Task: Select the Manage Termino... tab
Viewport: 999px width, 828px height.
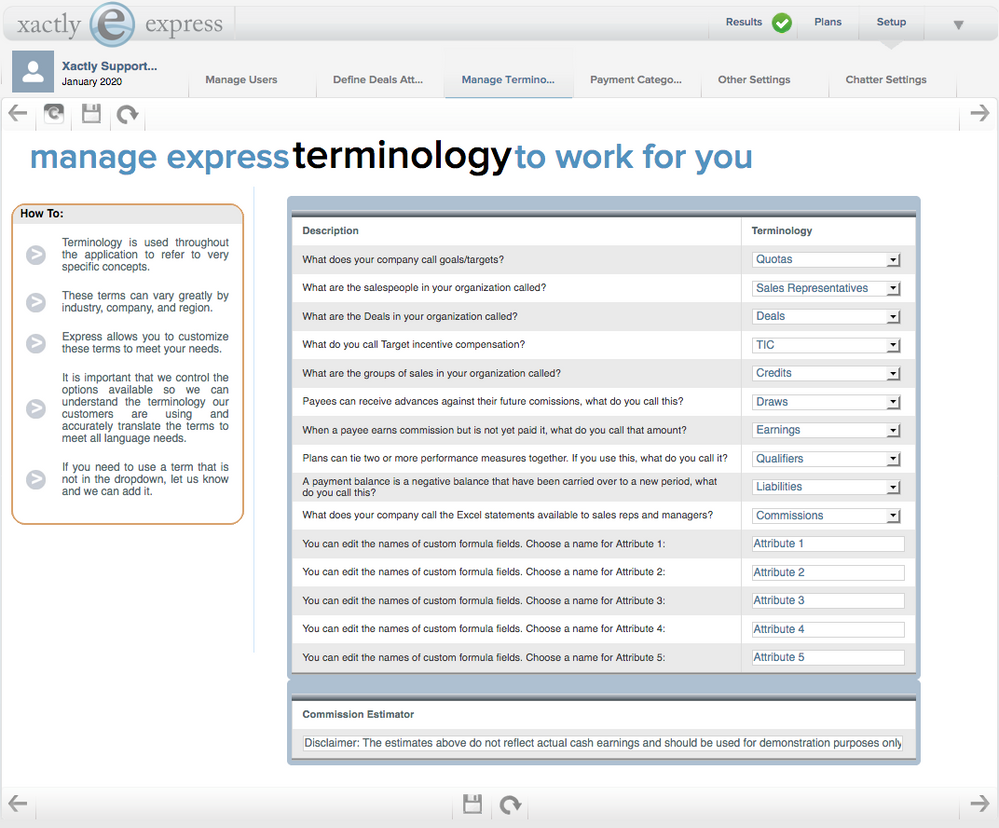Action: 508,80
